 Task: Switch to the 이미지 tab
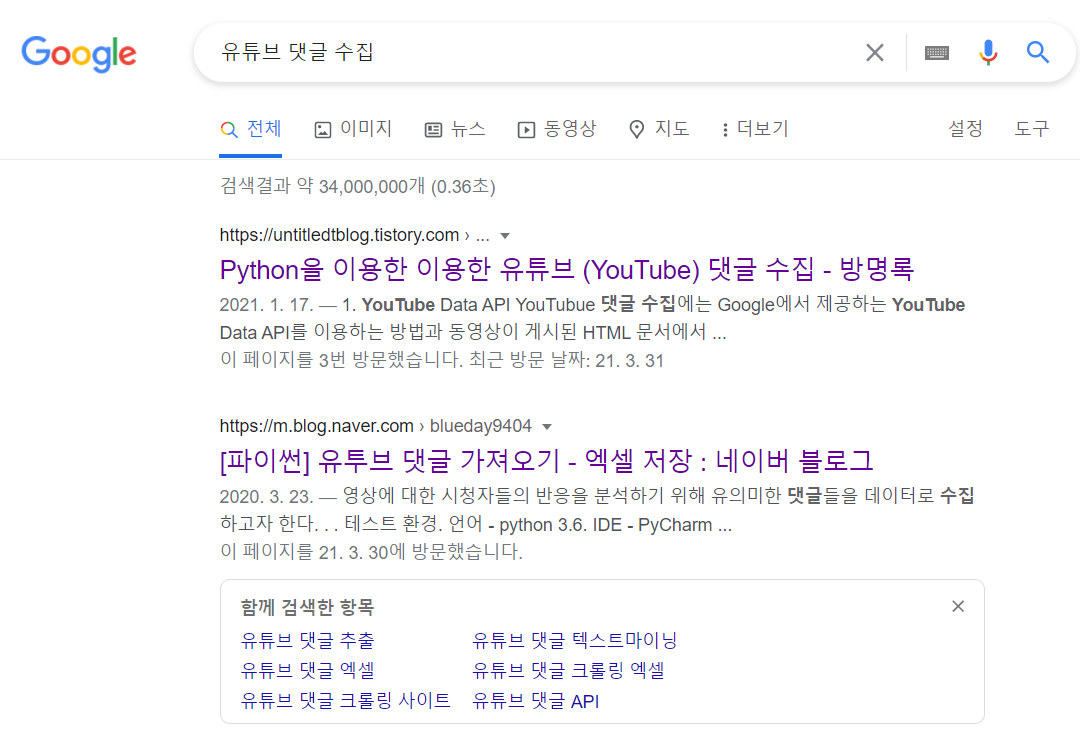(353, 129)
